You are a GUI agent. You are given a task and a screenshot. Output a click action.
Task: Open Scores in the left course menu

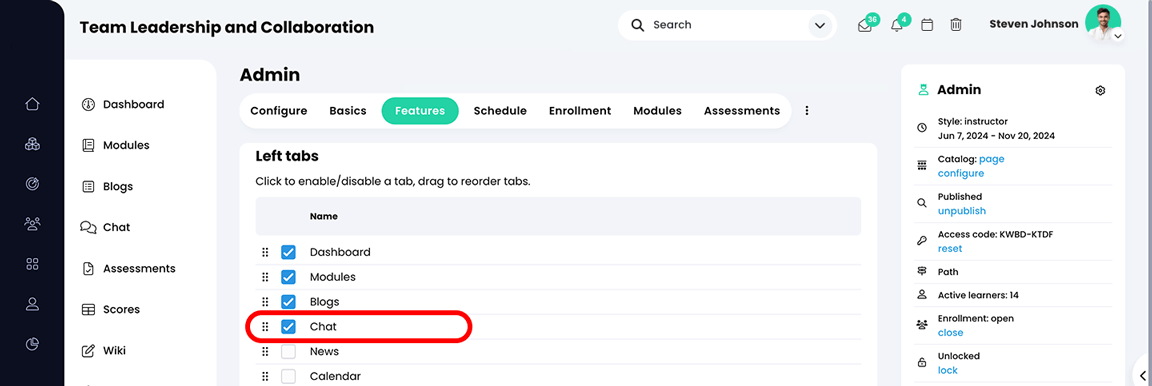[x=110, y=310]
